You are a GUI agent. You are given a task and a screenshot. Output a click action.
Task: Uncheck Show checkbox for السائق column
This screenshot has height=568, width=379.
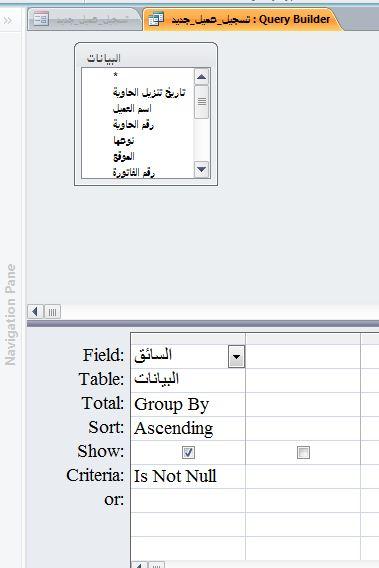pos(188,452)
